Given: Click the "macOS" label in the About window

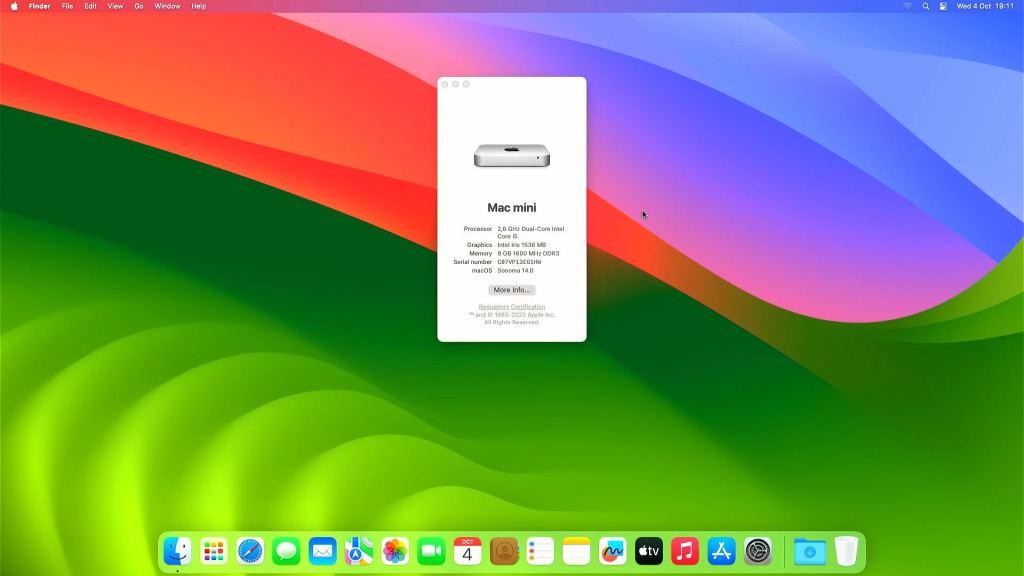Looking at the screenshot, I should [x=482, y=270].
